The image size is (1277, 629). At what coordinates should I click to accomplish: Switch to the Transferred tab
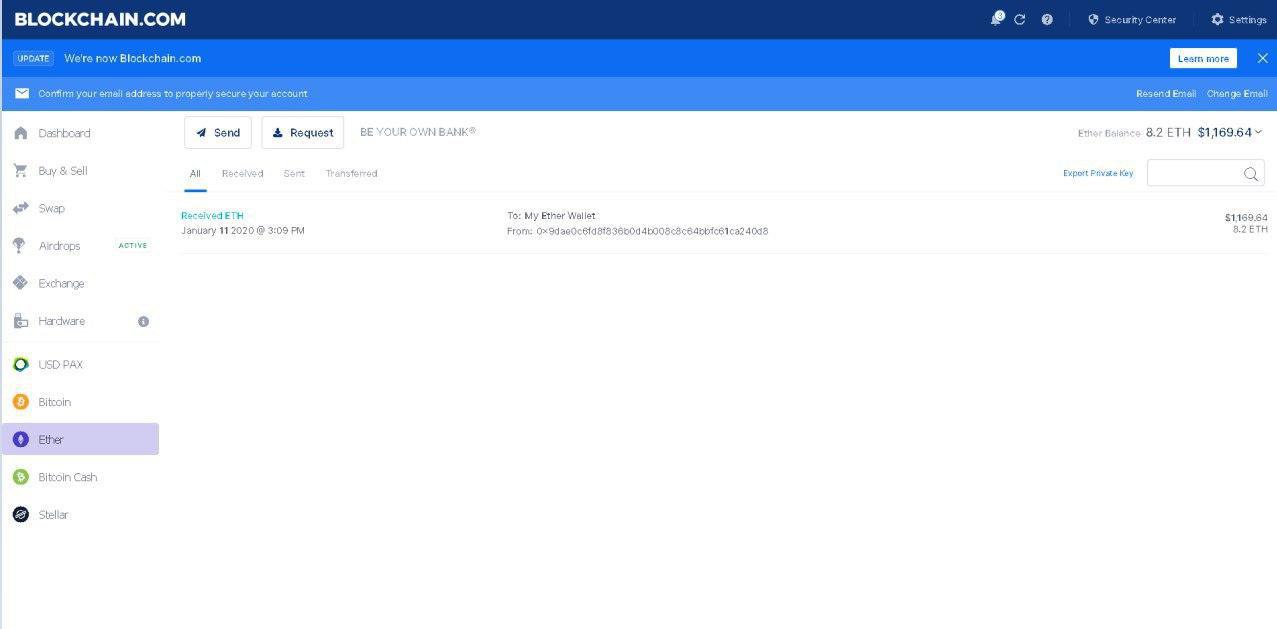coord(351,174)
